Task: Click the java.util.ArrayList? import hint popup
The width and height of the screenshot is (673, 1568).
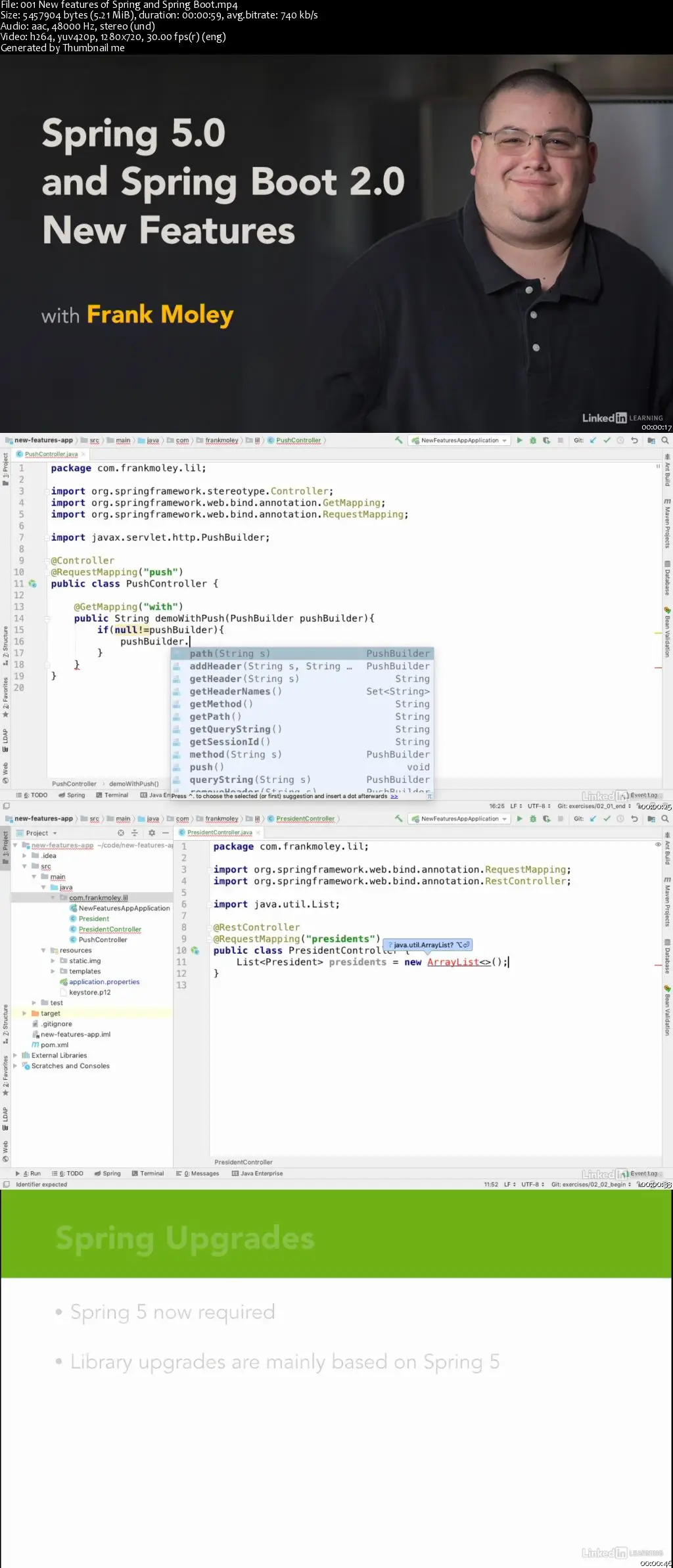Action: (427, 945)
